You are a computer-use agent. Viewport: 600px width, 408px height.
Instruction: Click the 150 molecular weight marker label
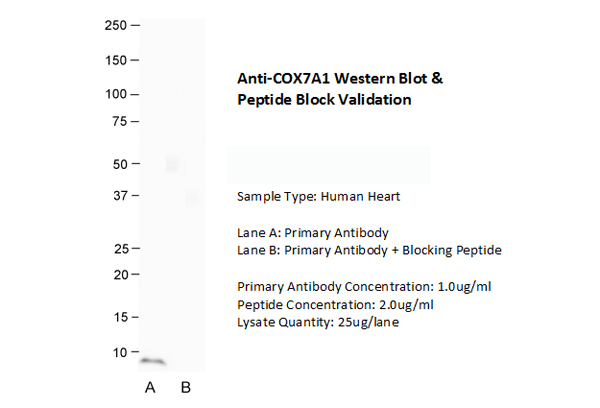(116, 60)
